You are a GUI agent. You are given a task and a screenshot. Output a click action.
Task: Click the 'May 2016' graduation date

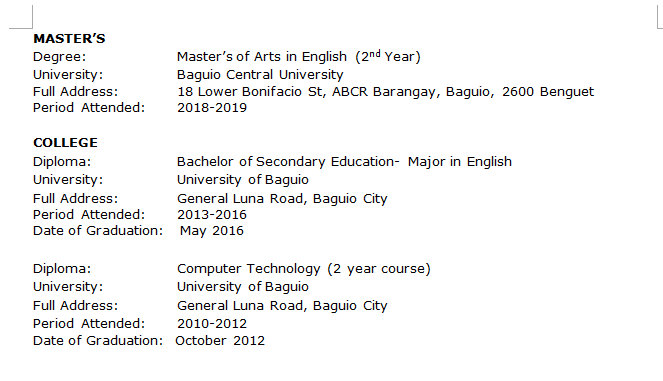coord(212,231)
